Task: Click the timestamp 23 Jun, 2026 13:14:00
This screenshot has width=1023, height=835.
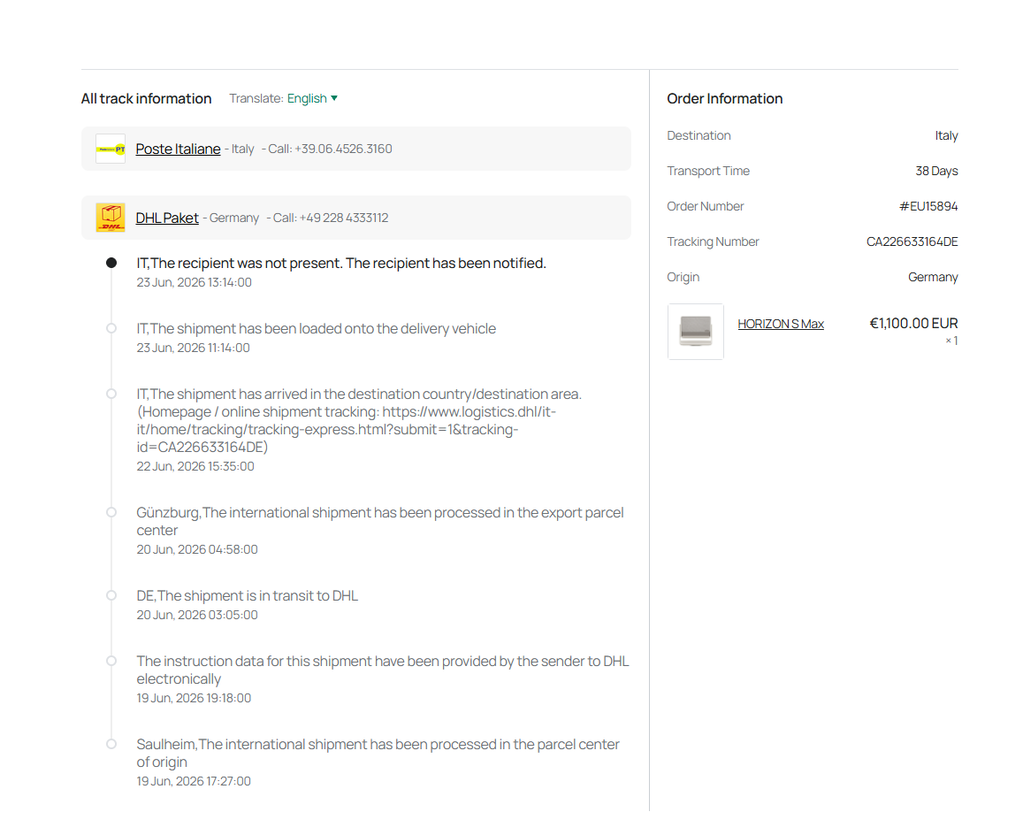Action: pos(194,282)
